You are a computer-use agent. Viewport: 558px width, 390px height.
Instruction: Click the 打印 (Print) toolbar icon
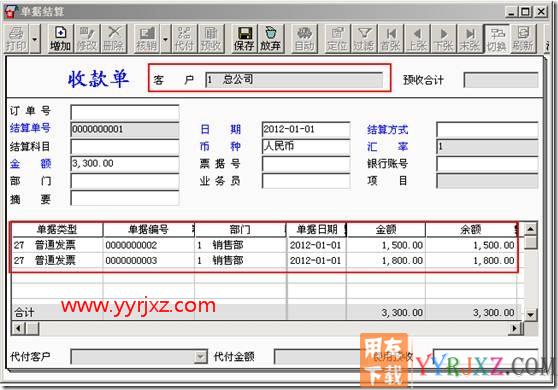[x=16, y=39]
